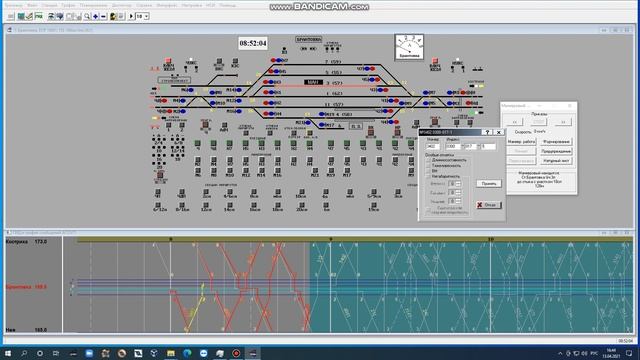
Task: Open the График menu
Action: pos(69,5)
